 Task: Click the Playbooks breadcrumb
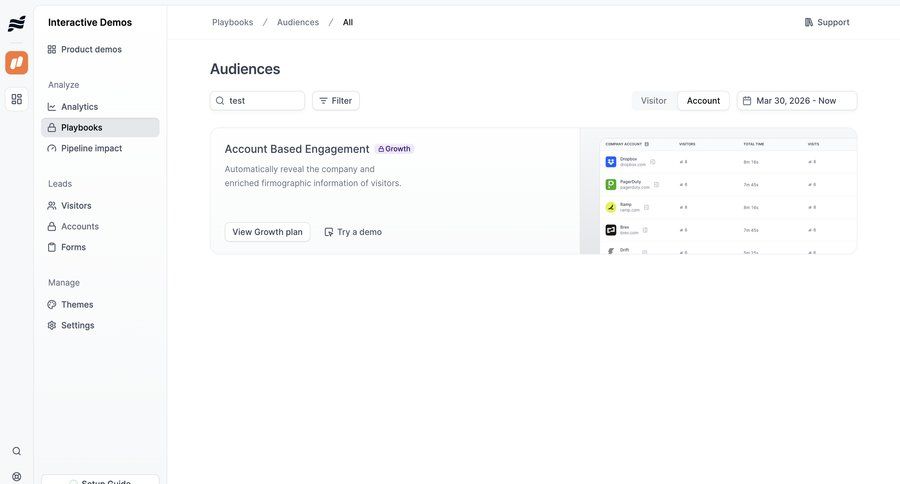232,22
